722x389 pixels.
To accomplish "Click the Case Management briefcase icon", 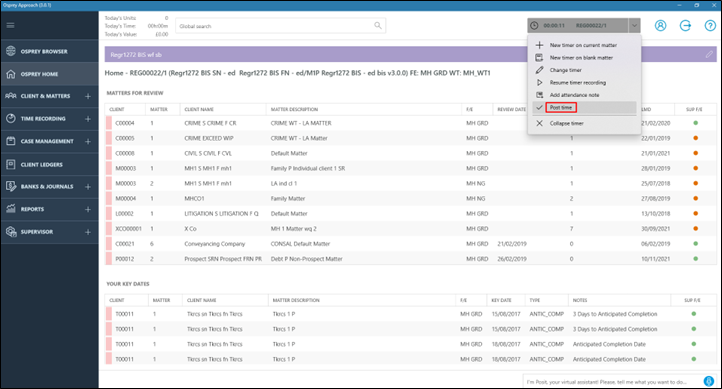I will [x=11, y=141].
